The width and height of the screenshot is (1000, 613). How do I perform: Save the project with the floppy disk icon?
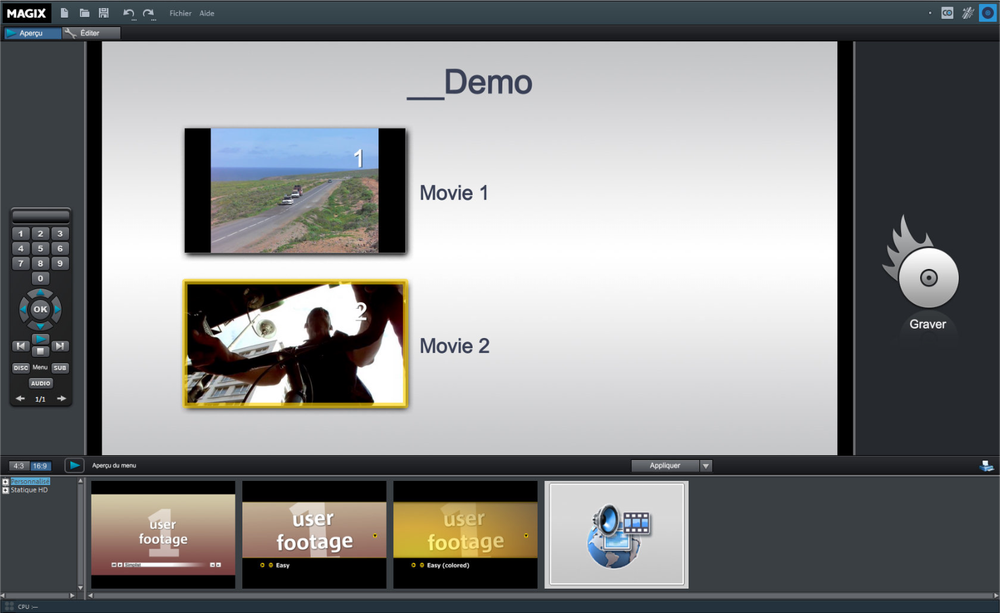pyautogui.click(x=103, y=13)
